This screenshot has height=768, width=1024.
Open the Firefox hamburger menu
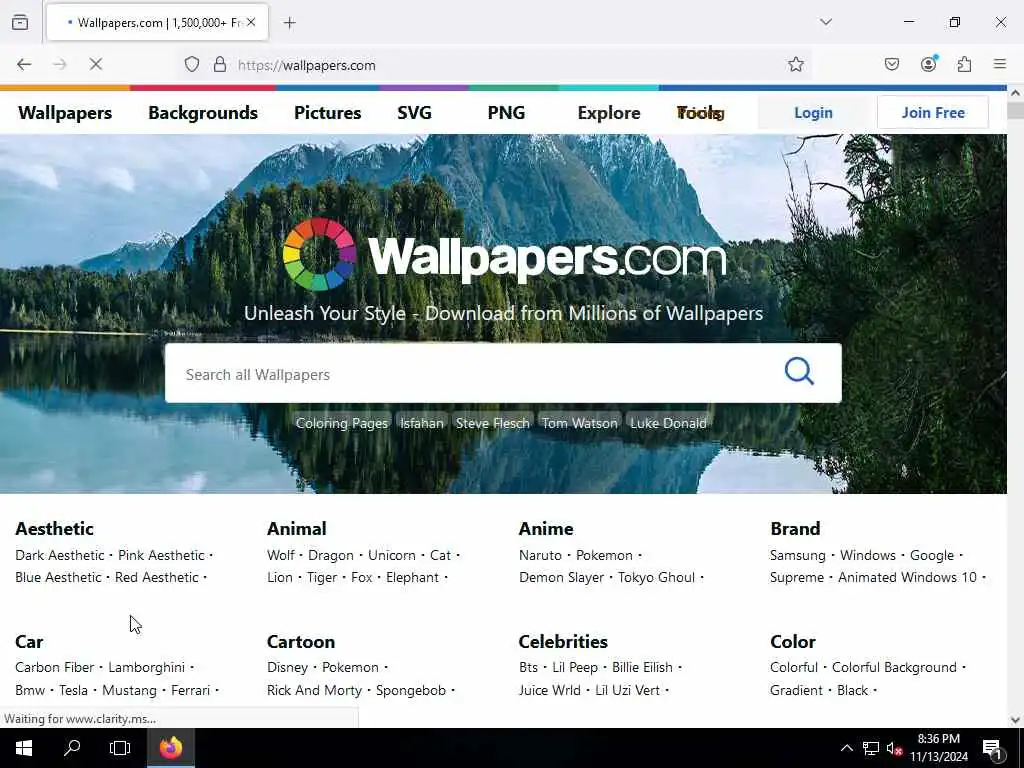(x=1000, y=64)
